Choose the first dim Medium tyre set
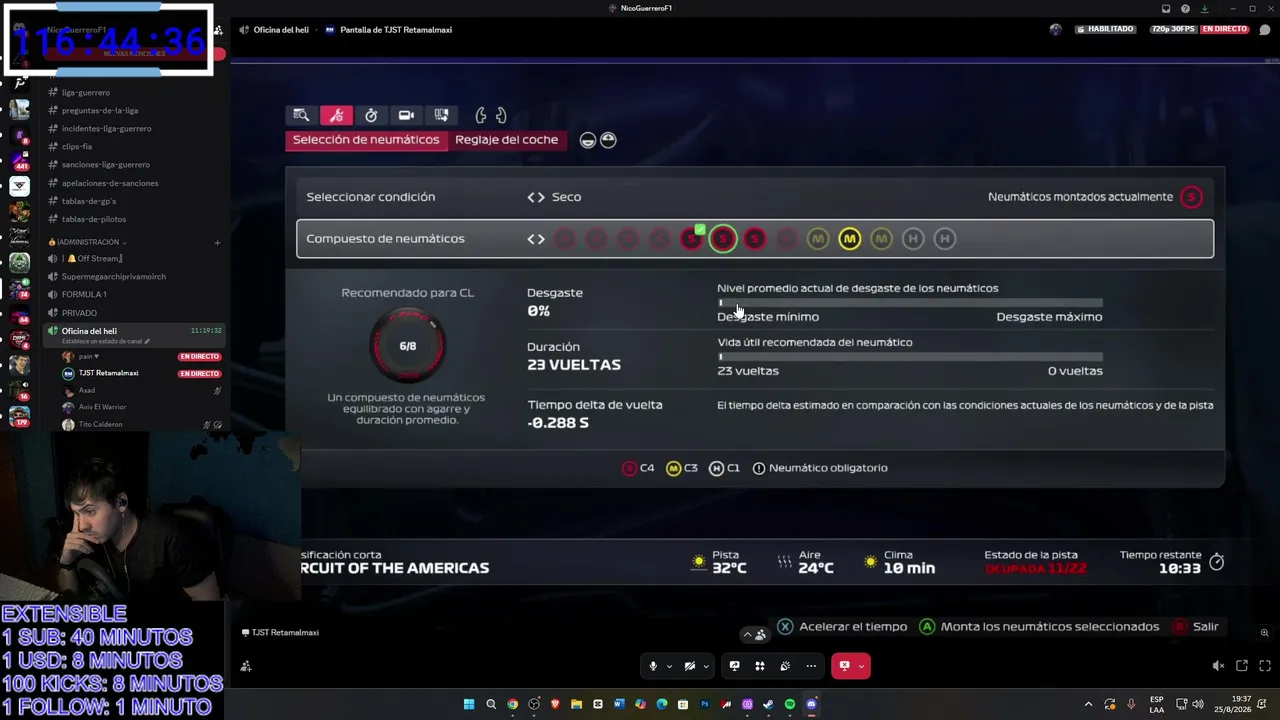 pos(818,239)
